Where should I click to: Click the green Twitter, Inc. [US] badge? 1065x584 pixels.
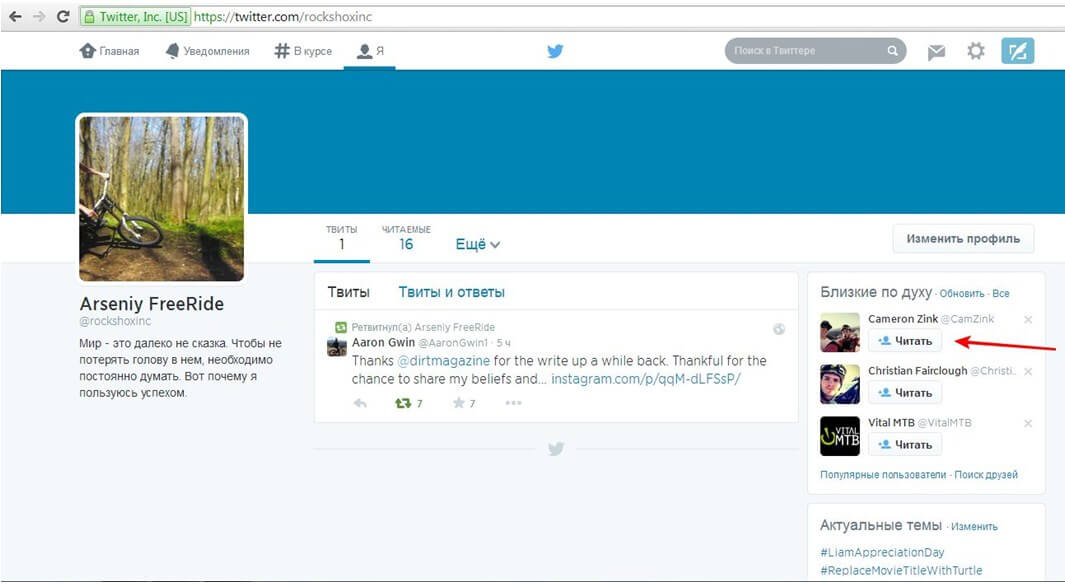135,17
